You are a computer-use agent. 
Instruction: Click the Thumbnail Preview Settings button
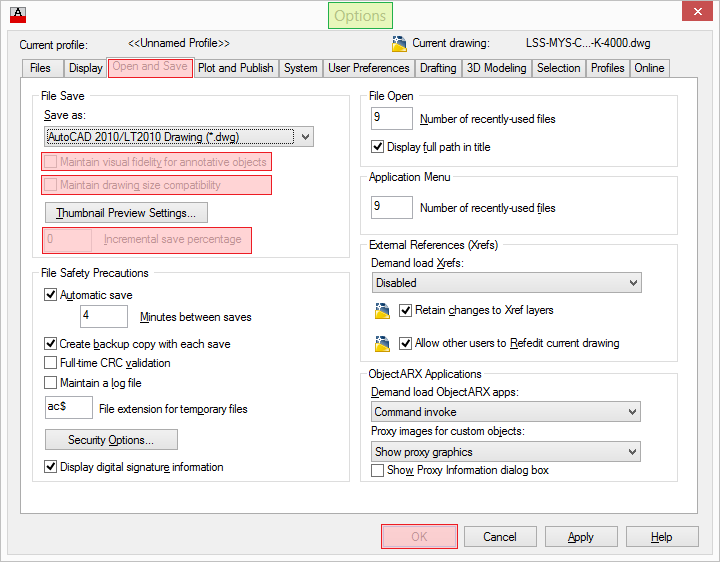coord(126,213)
